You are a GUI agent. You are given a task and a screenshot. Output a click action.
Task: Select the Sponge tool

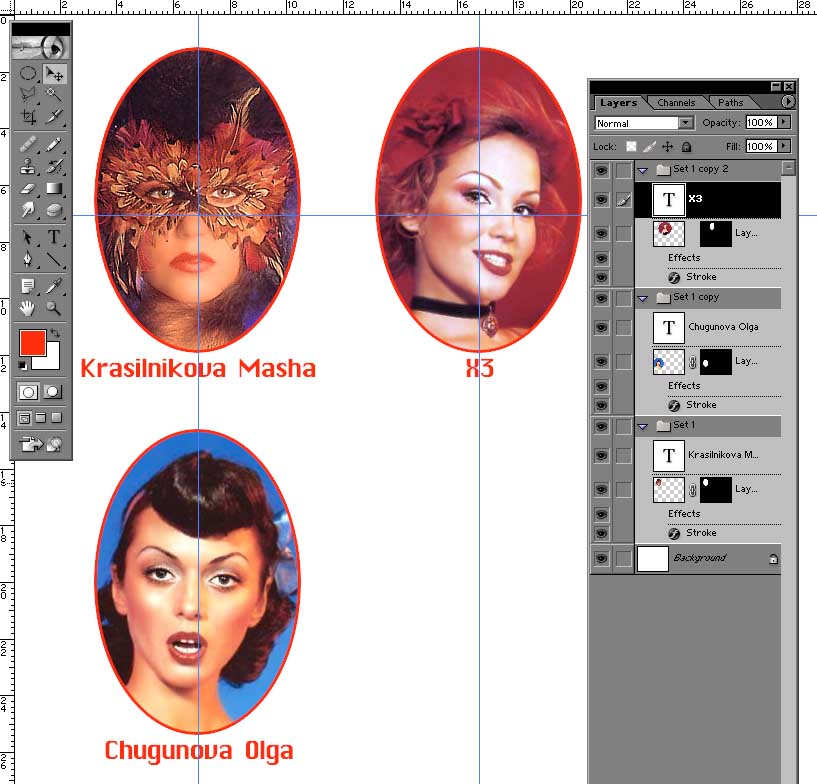(54, 209)
